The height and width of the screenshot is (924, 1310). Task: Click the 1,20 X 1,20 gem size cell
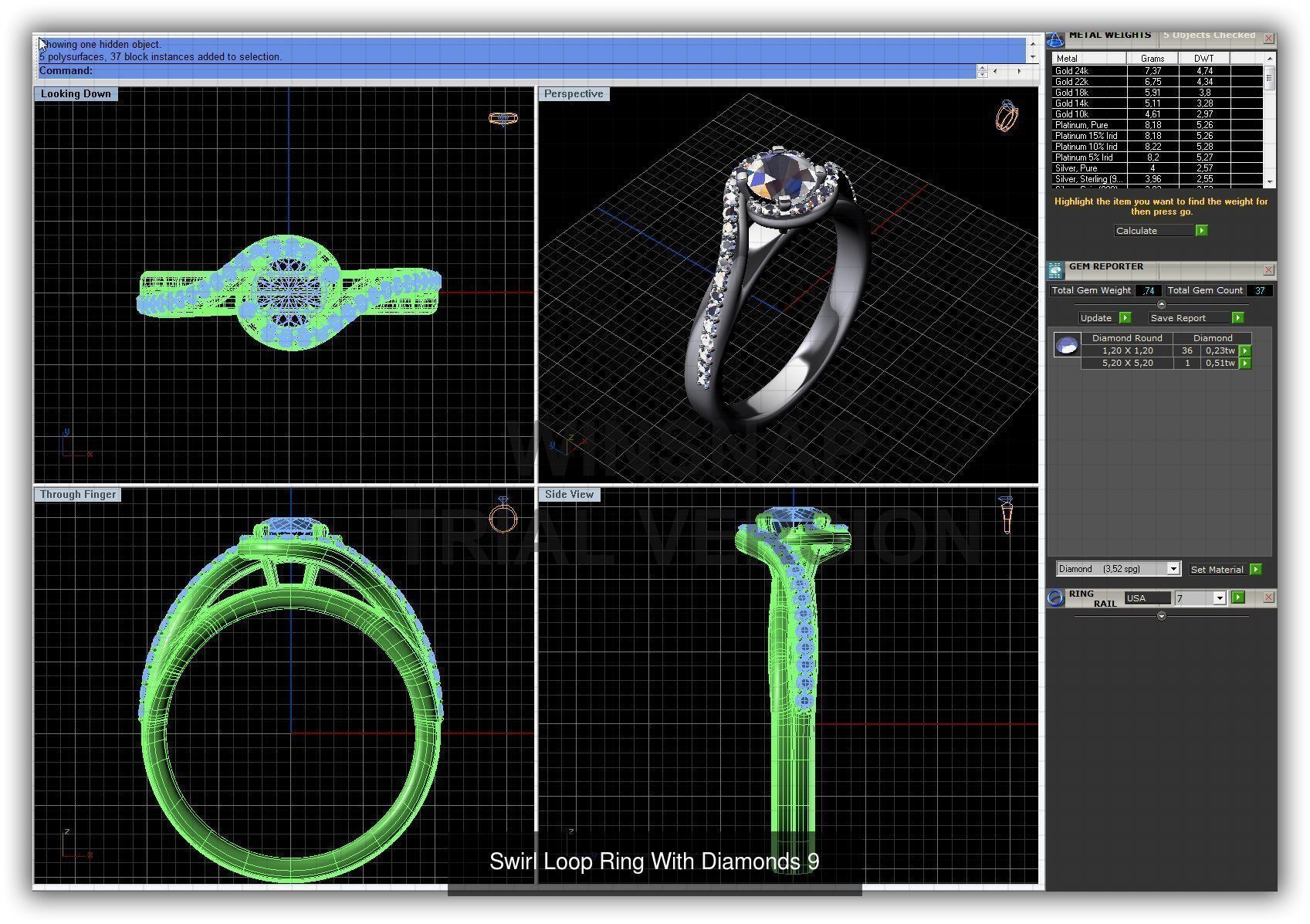pos(1127,350)
